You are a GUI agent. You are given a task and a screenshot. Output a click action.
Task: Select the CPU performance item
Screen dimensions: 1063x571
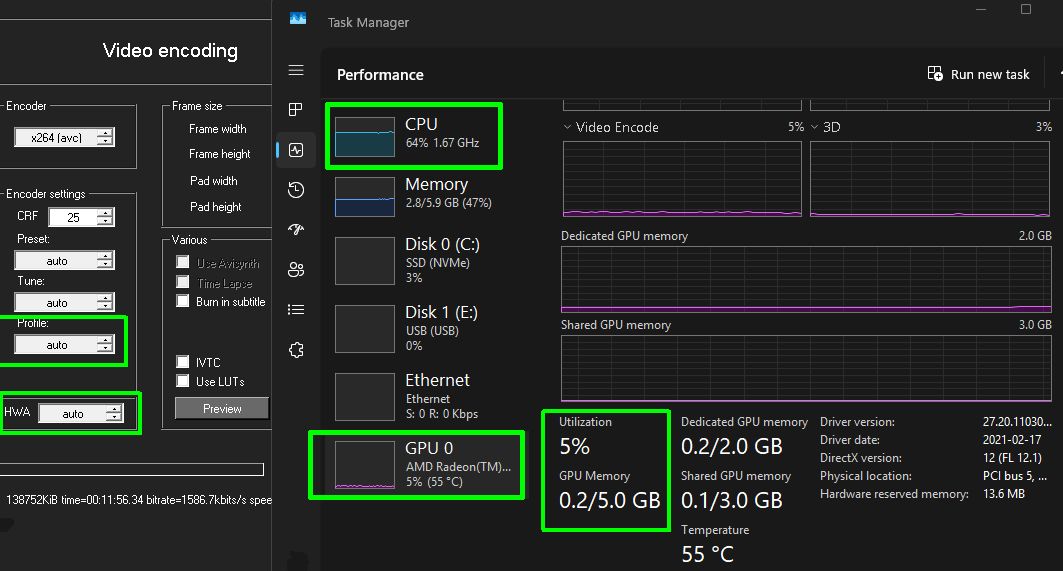point(415,135)
